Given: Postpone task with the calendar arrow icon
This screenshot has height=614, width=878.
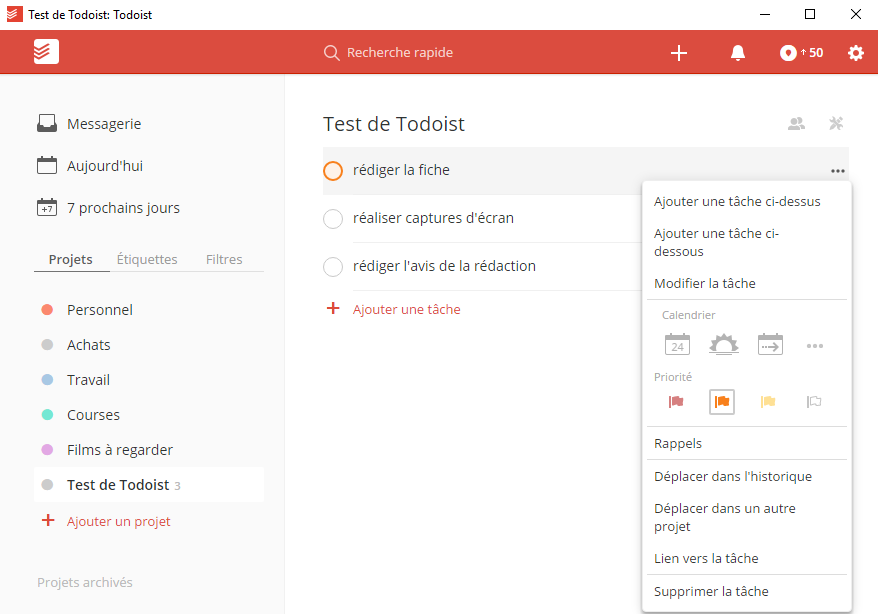Looking at the screenshot, I should (x=770, y=344).
